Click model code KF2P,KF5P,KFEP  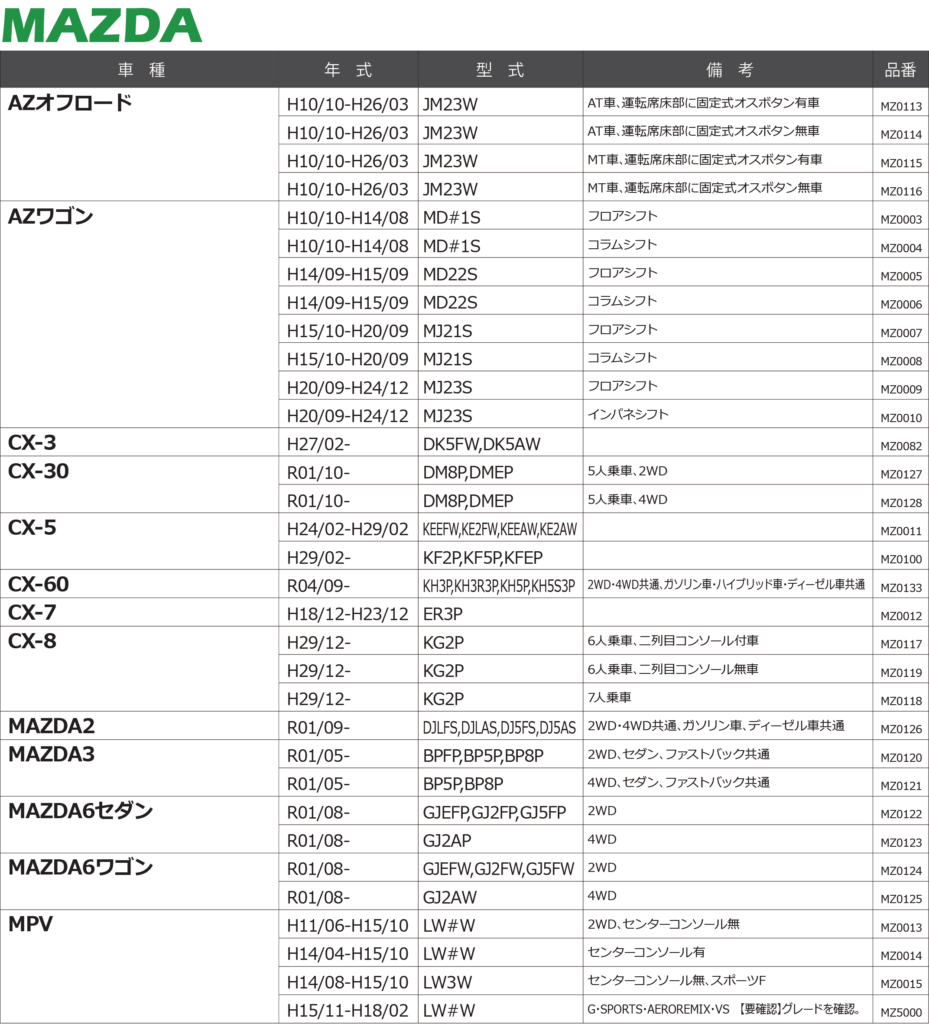(x=483, y=558)
